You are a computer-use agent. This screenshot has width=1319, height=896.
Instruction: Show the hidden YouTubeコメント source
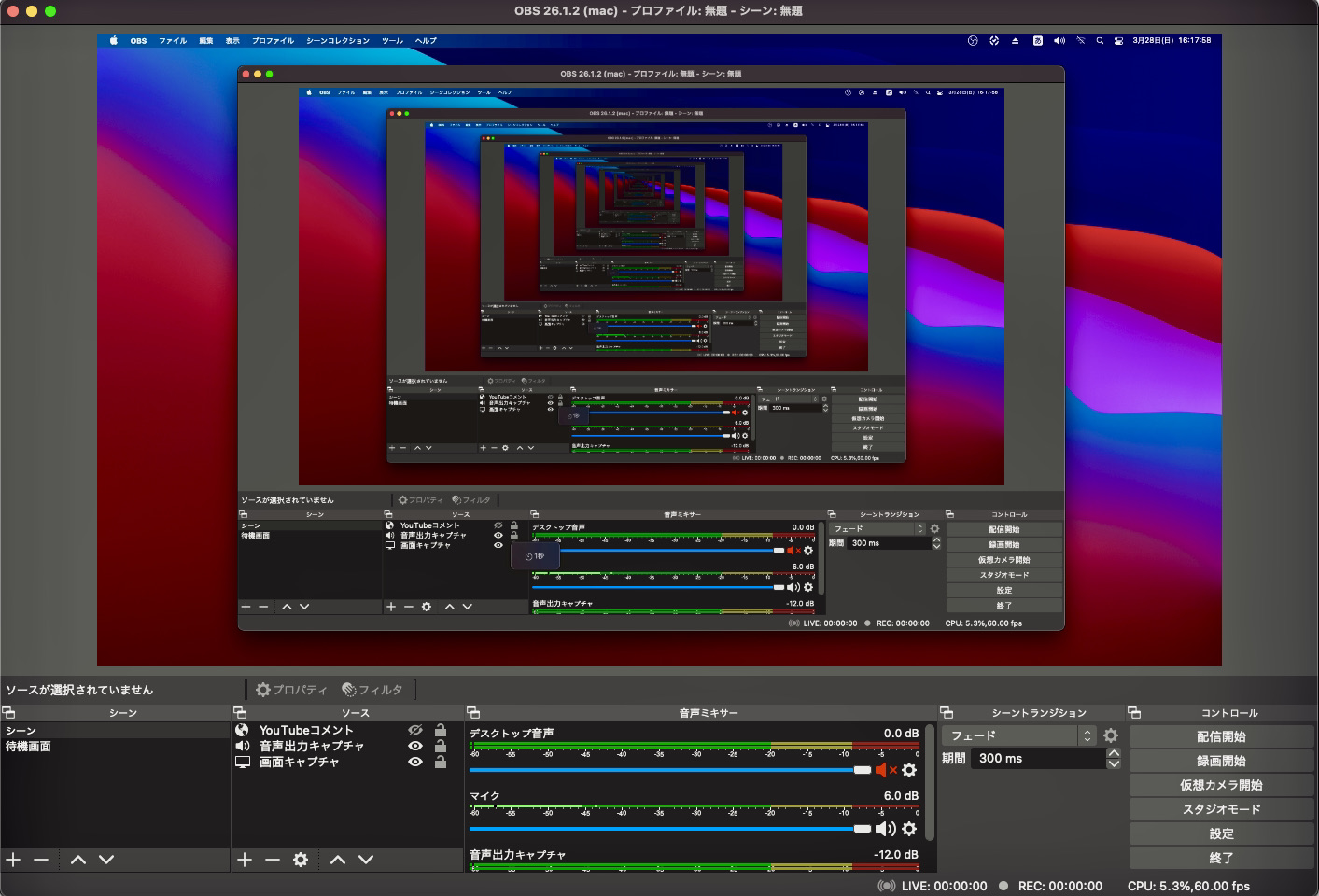415,730
